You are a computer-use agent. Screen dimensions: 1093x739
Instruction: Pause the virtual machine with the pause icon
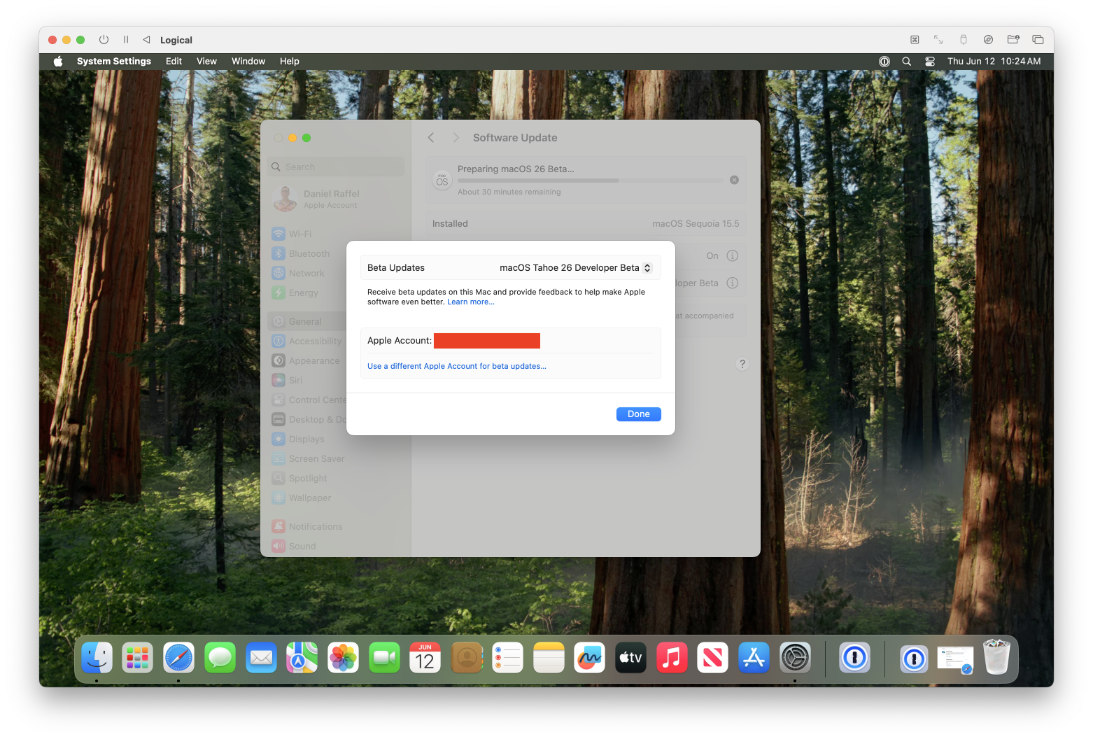pyautogui.click(x=125, y=40)
